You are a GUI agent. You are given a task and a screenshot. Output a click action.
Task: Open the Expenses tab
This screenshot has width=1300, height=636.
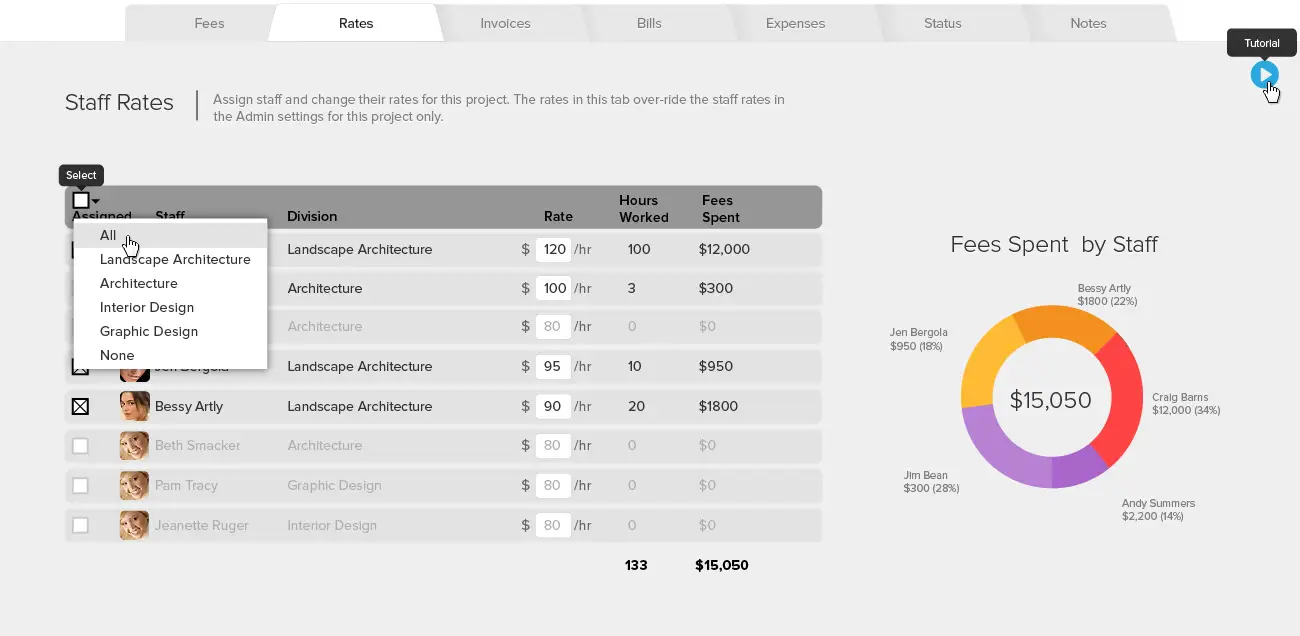tap(795, 23)
